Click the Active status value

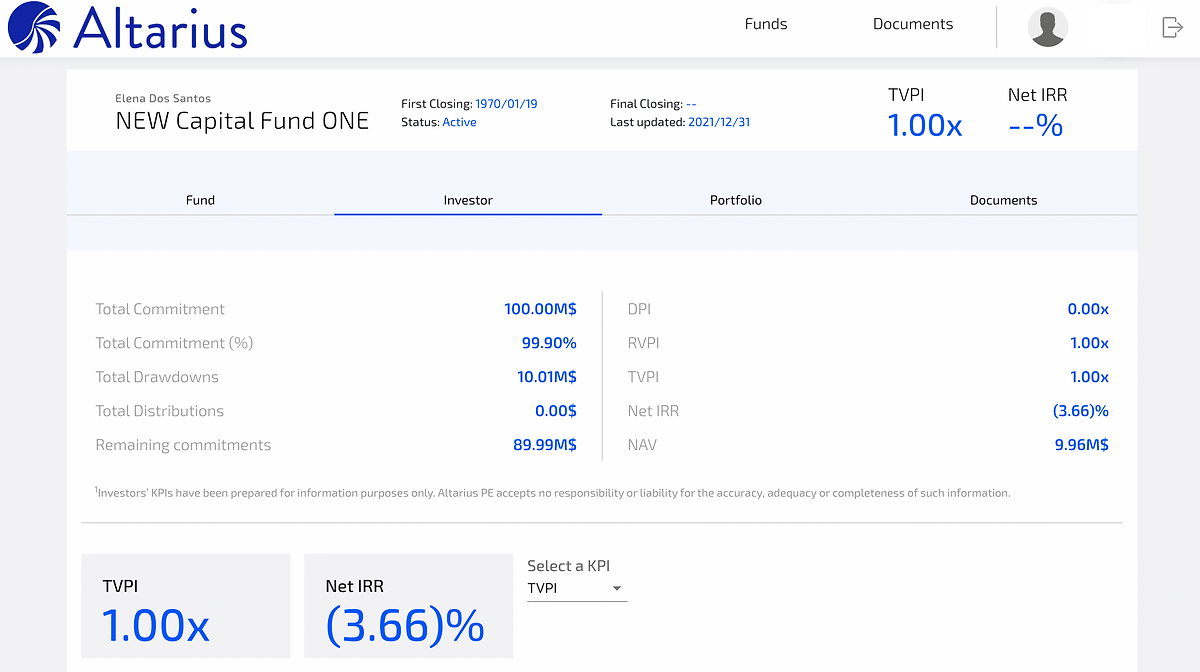click(x=459, y=122)
